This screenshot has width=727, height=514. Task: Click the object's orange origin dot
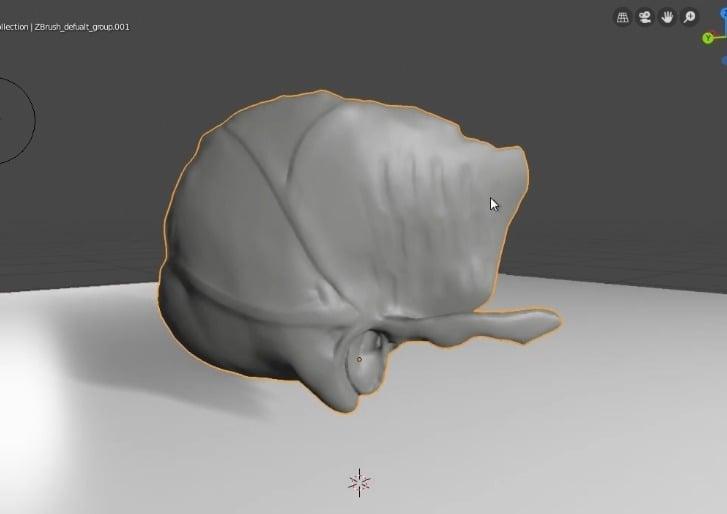click(359, 359)
